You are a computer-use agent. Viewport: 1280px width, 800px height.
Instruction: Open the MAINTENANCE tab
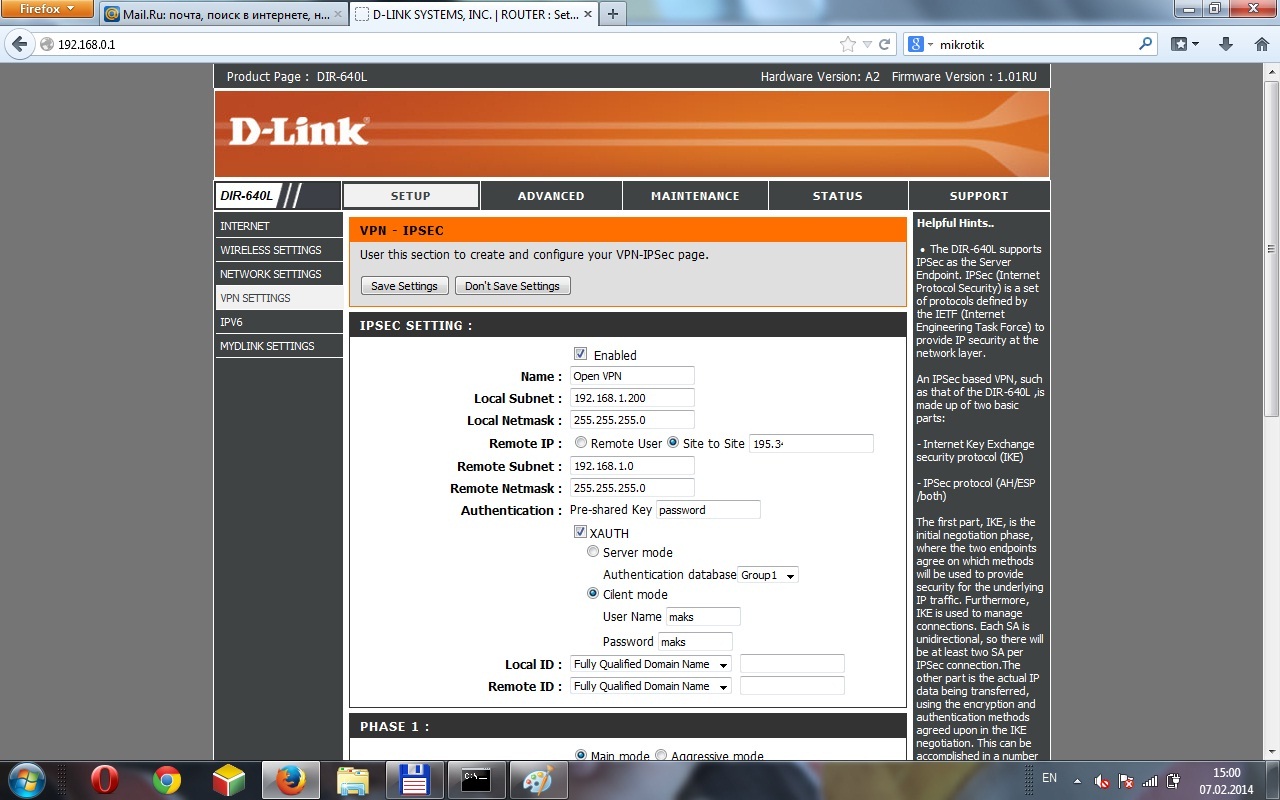[695, 196]
